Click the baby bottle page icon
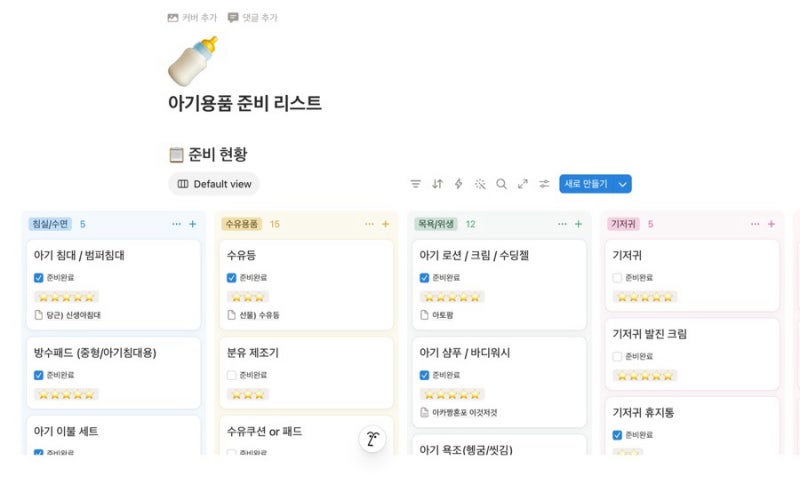The width and height of the screenshot is (800, 484). [193, 61]
